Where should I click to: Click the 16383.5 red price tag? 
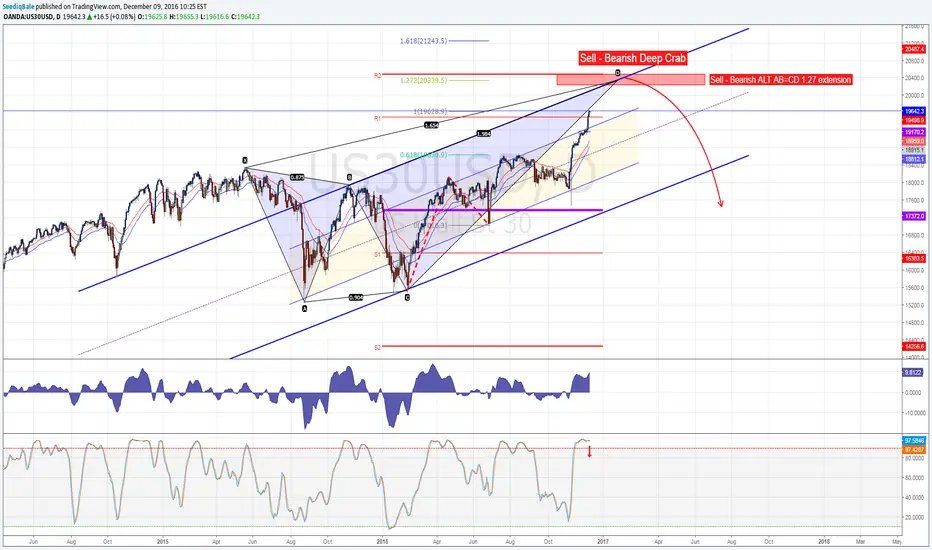[914, 259]
